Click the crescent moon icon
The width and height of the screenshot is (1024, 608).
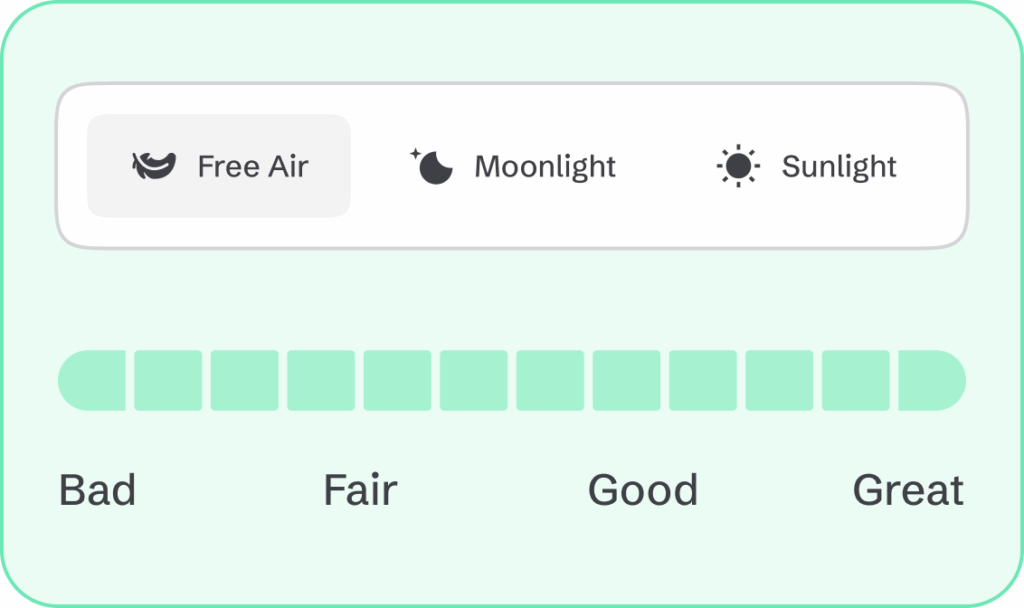(x=433, y=166)
